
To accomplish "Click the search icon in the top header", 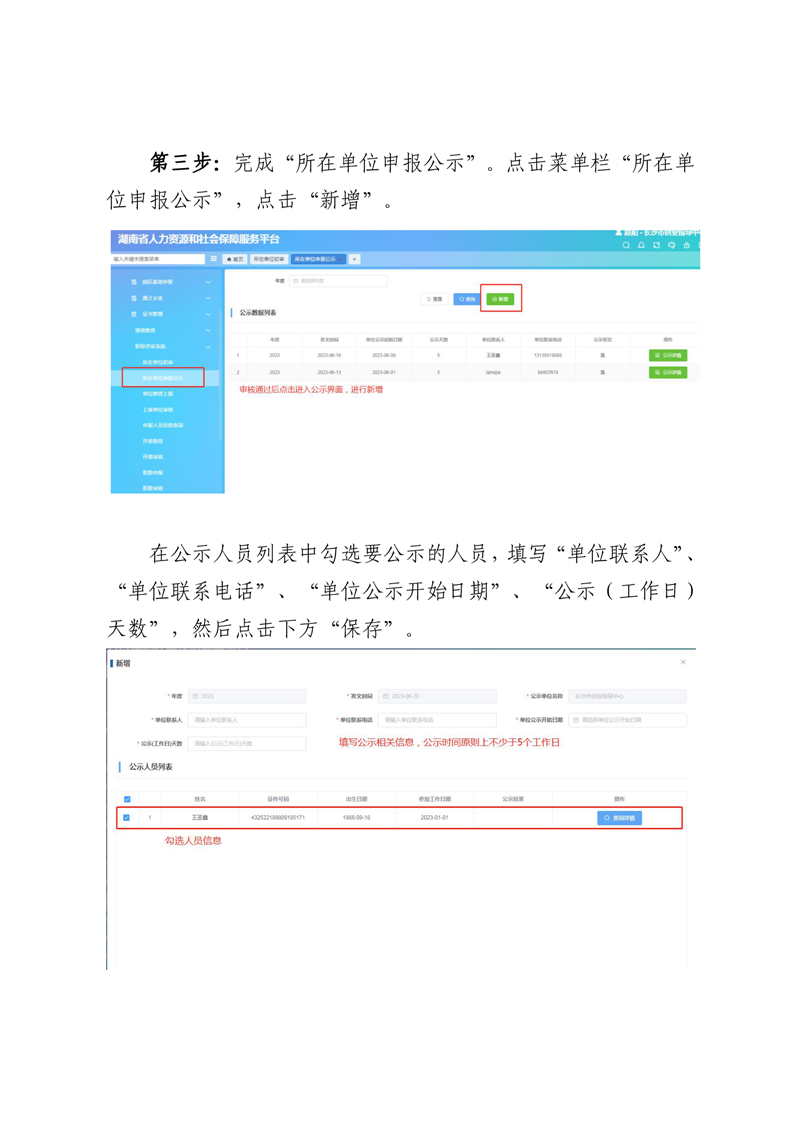I will click(627, 245).
